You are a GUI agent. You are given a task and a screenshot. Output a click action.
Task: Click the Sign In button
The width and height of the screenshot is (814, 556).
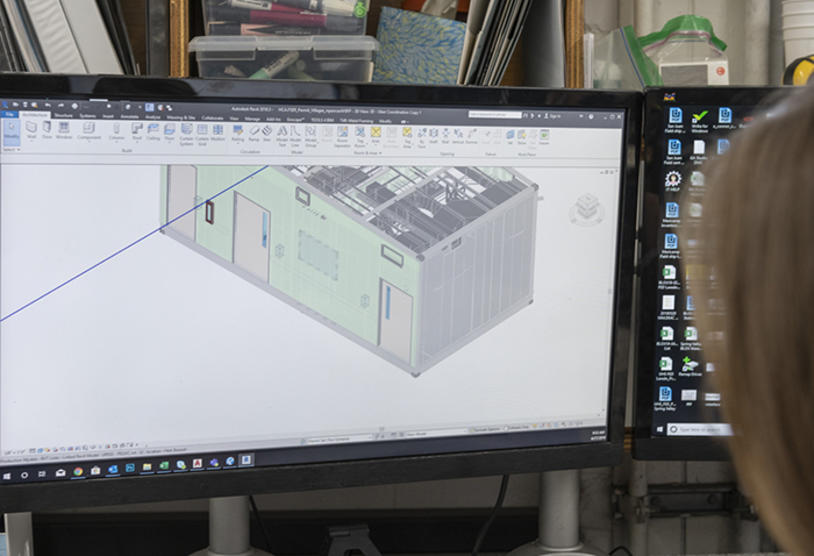point(551,116)
